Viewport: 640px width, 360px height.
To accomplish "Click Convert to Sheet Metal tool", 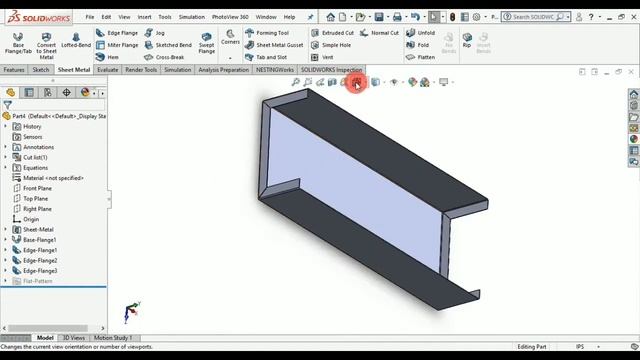I will tap(46, 46).
